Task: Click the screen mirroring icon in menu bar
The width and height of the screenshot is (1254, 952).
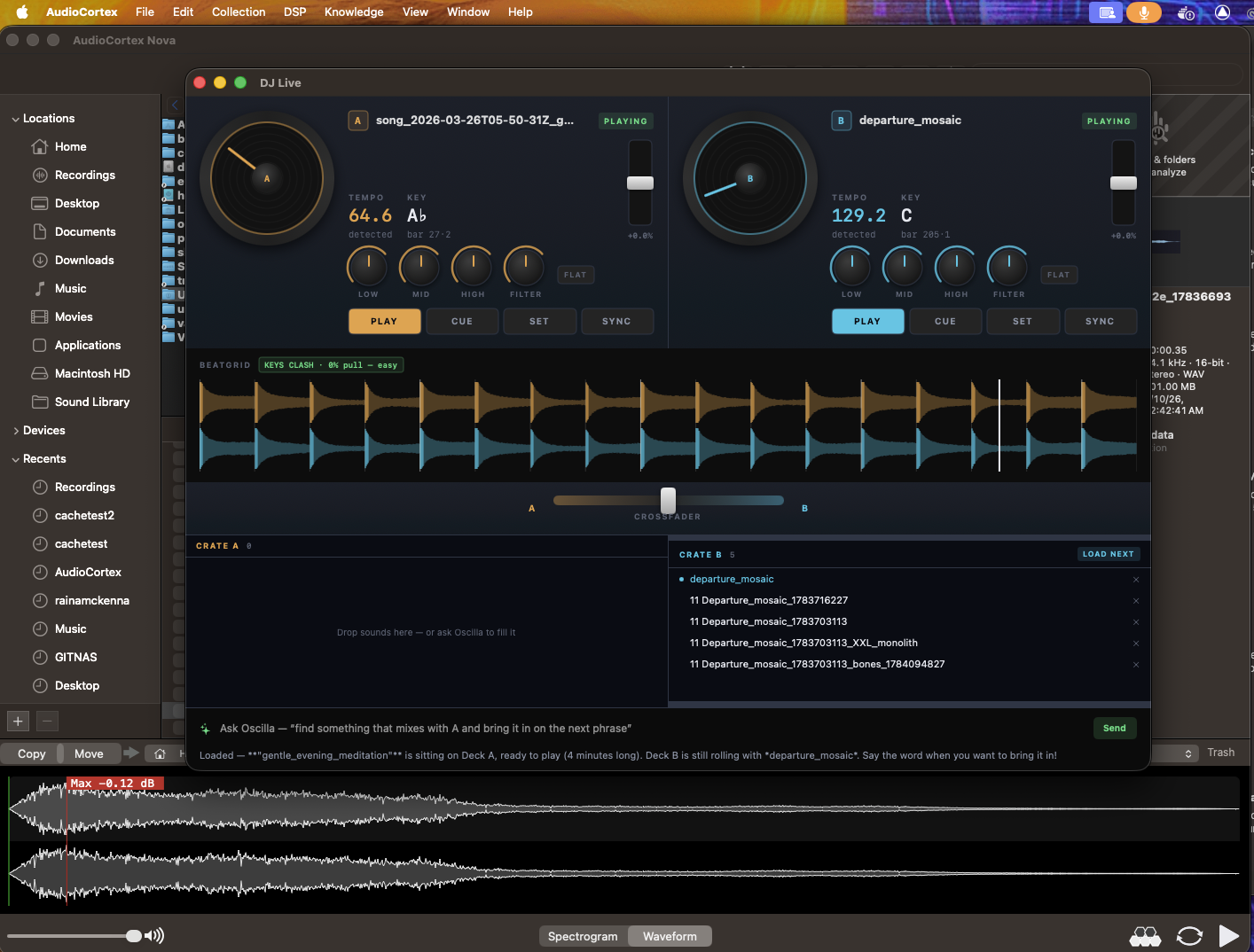Action: click(x=1107, y=12)
